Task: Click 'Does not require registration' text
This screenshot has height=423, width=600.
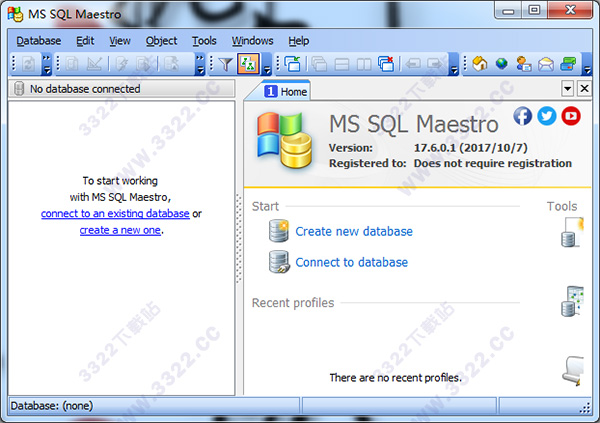Action: (492, 163)
